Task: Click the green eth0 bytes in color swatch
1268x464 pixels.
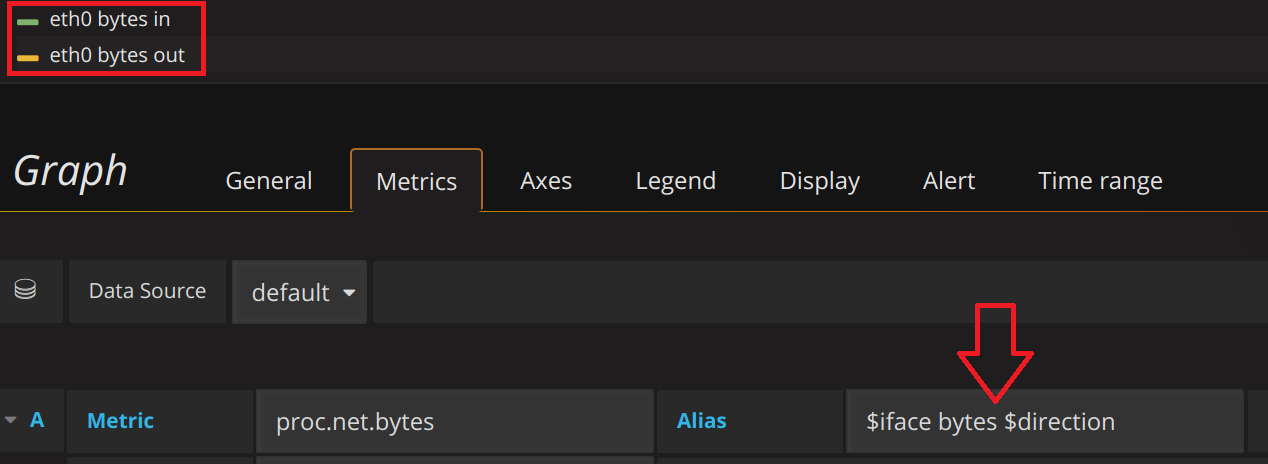Action: point(28,21)
